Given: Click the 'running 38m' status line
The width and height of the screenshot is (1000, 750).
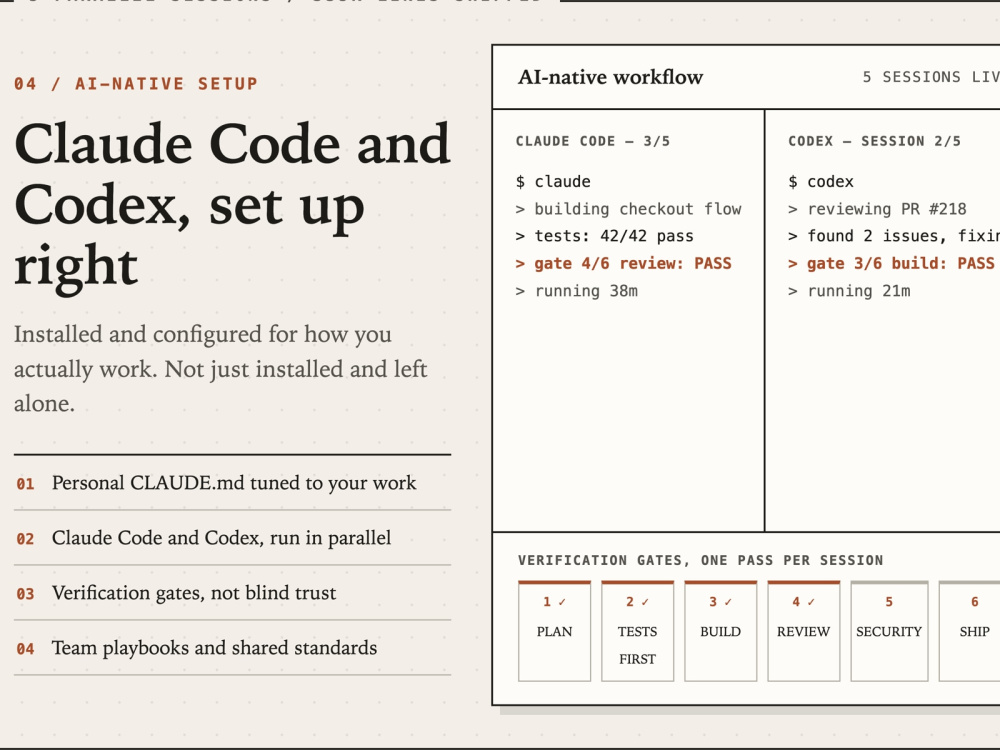Looking at the screenshot, I should point(577,291).
